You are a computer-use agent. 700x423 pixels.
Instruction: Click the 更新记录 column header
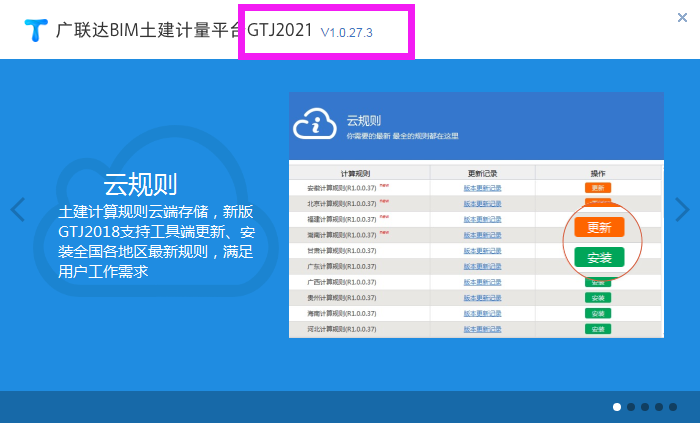(482, 174)
